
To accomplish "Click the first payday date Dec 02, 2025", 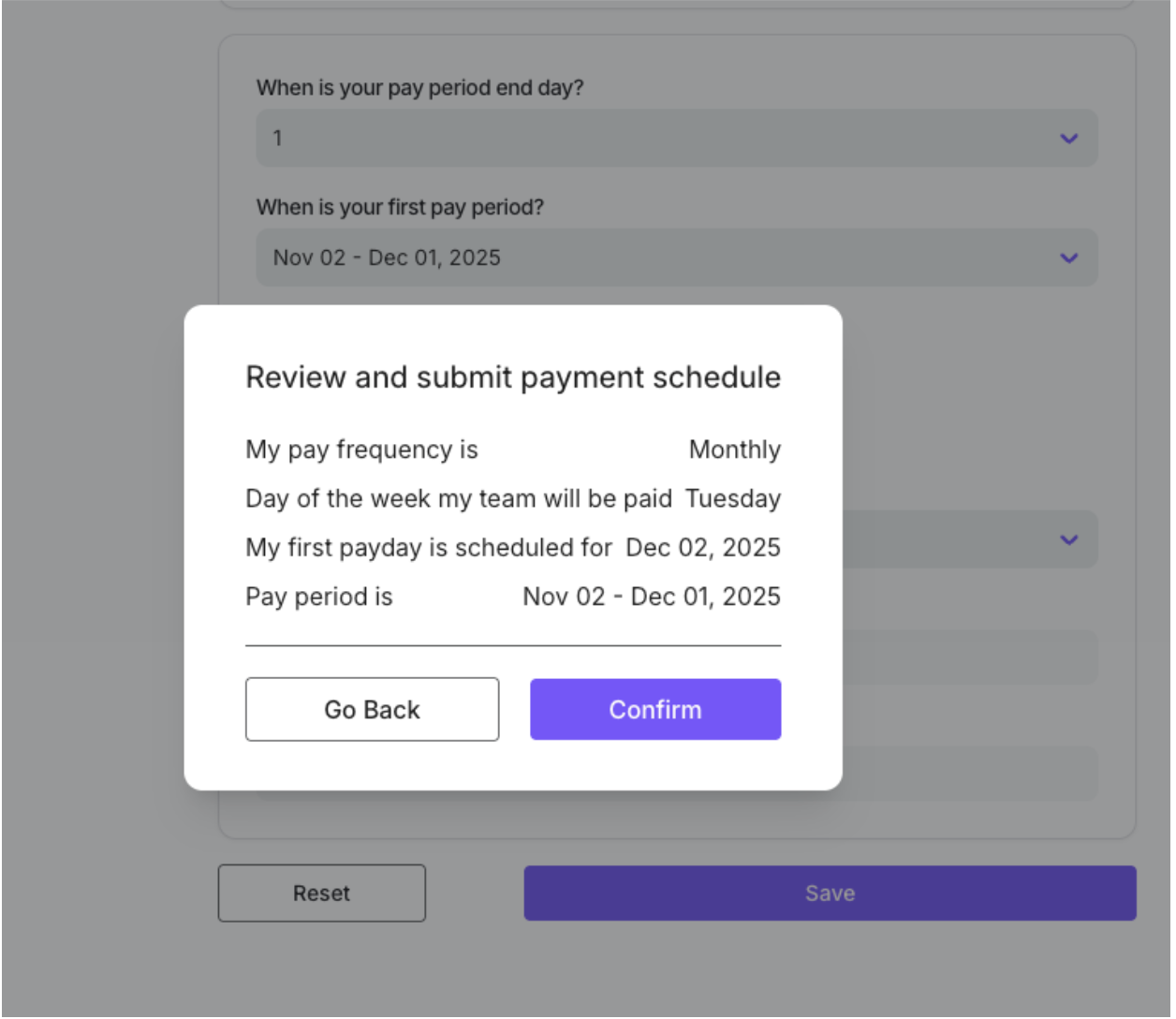I will pos(702,548).
